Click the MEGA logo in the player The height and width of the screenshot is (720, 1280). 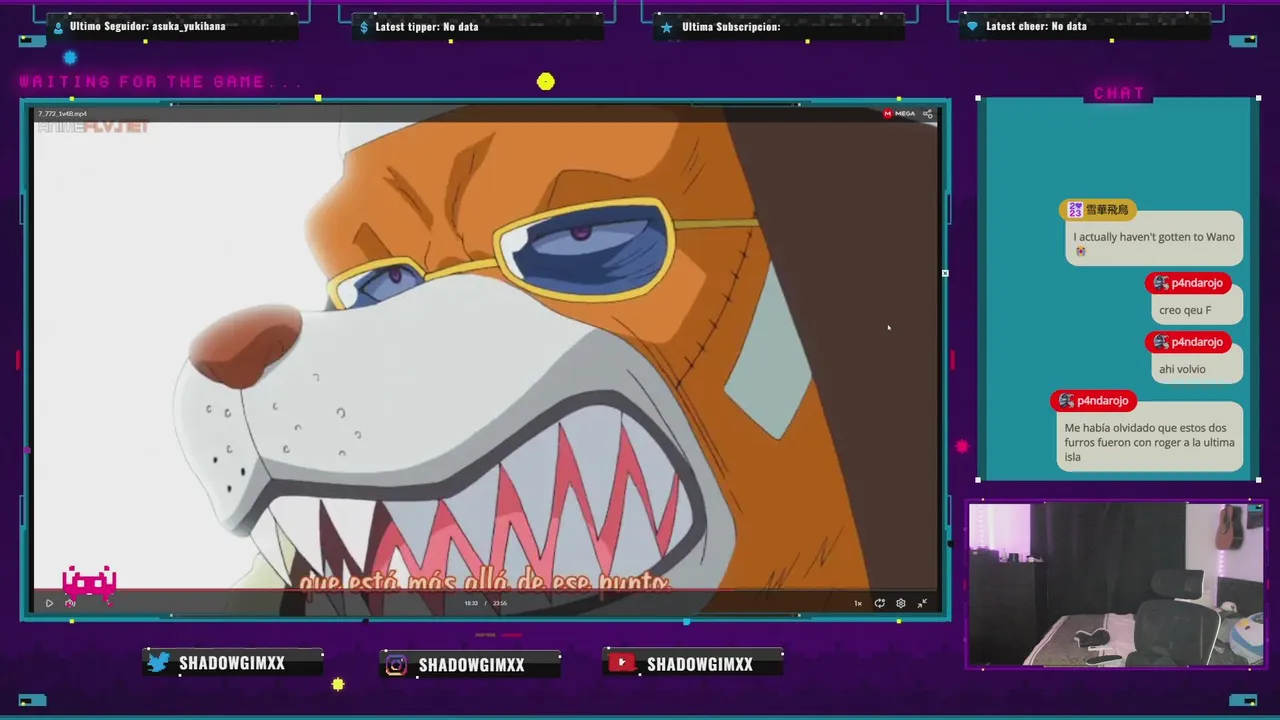coord(899,113)
